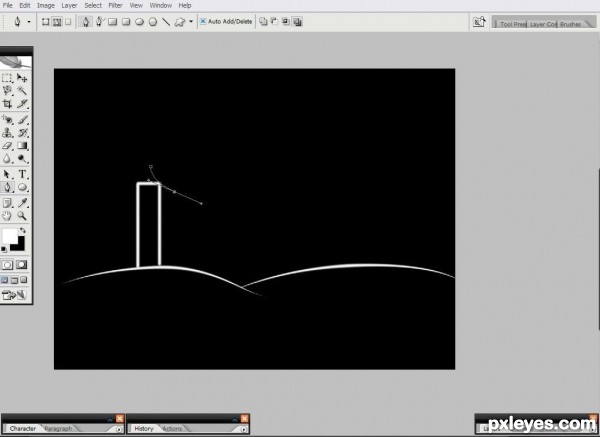600x437 pixels.
Task: Switch to the Brushes tab in palette well
Action: [x=571, y=24]
